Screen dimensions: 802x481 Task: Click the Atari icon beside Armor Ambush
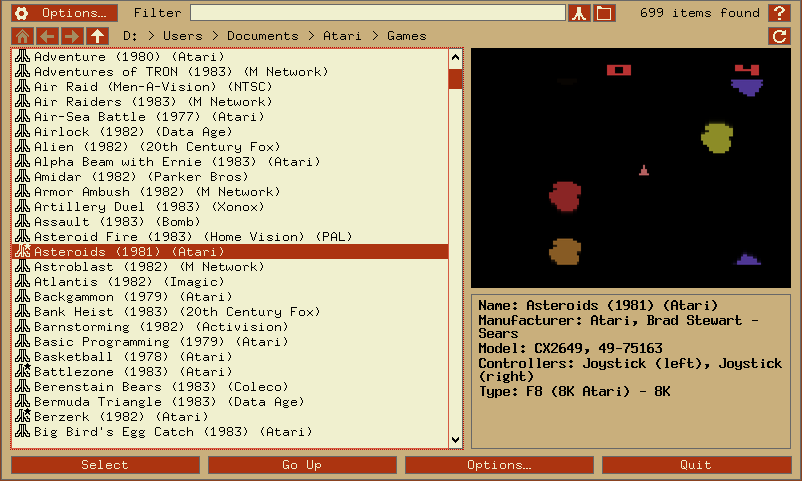(23, 191)
